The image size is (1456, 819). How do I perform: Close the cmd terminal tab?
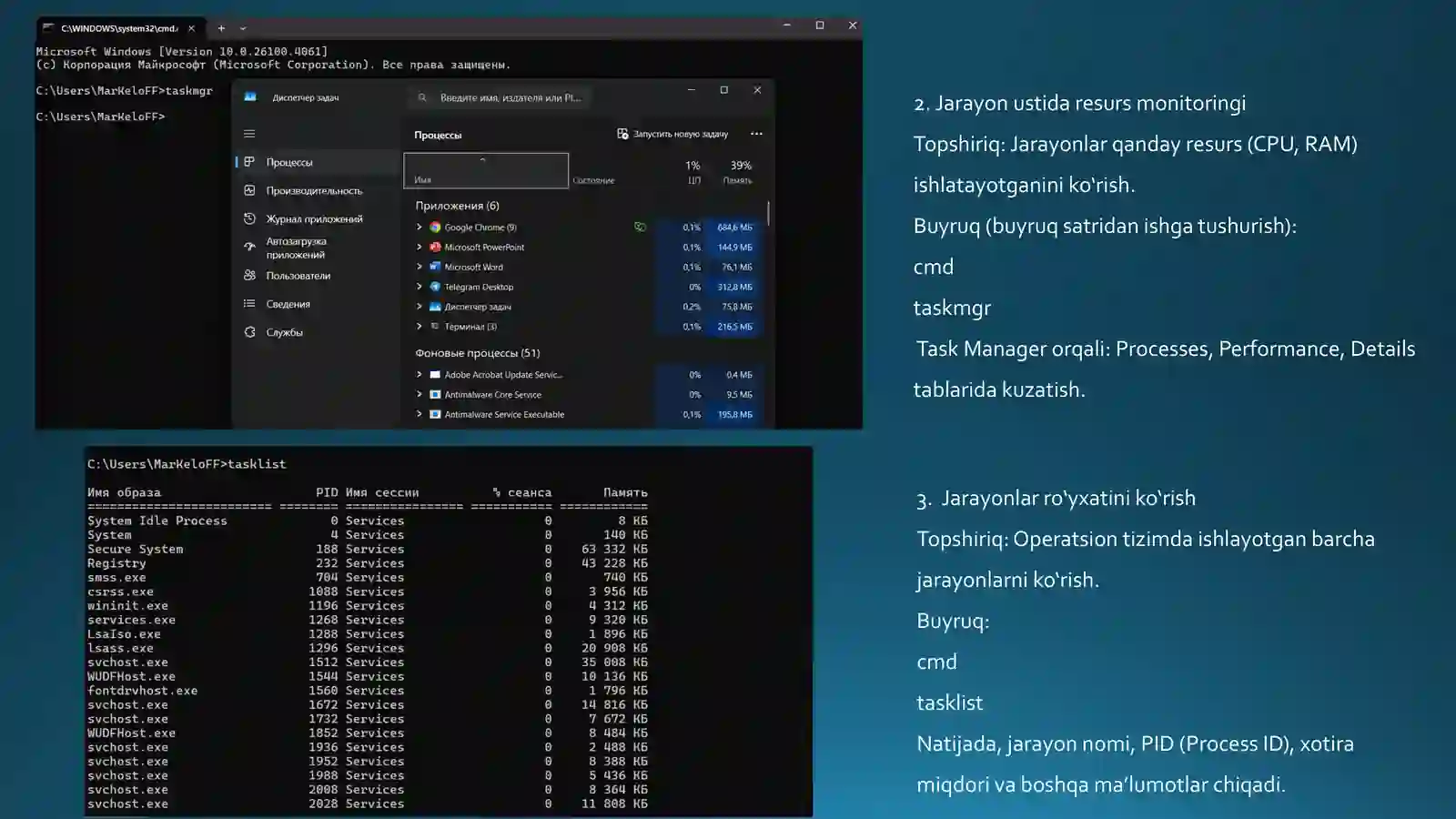point(191,28)
